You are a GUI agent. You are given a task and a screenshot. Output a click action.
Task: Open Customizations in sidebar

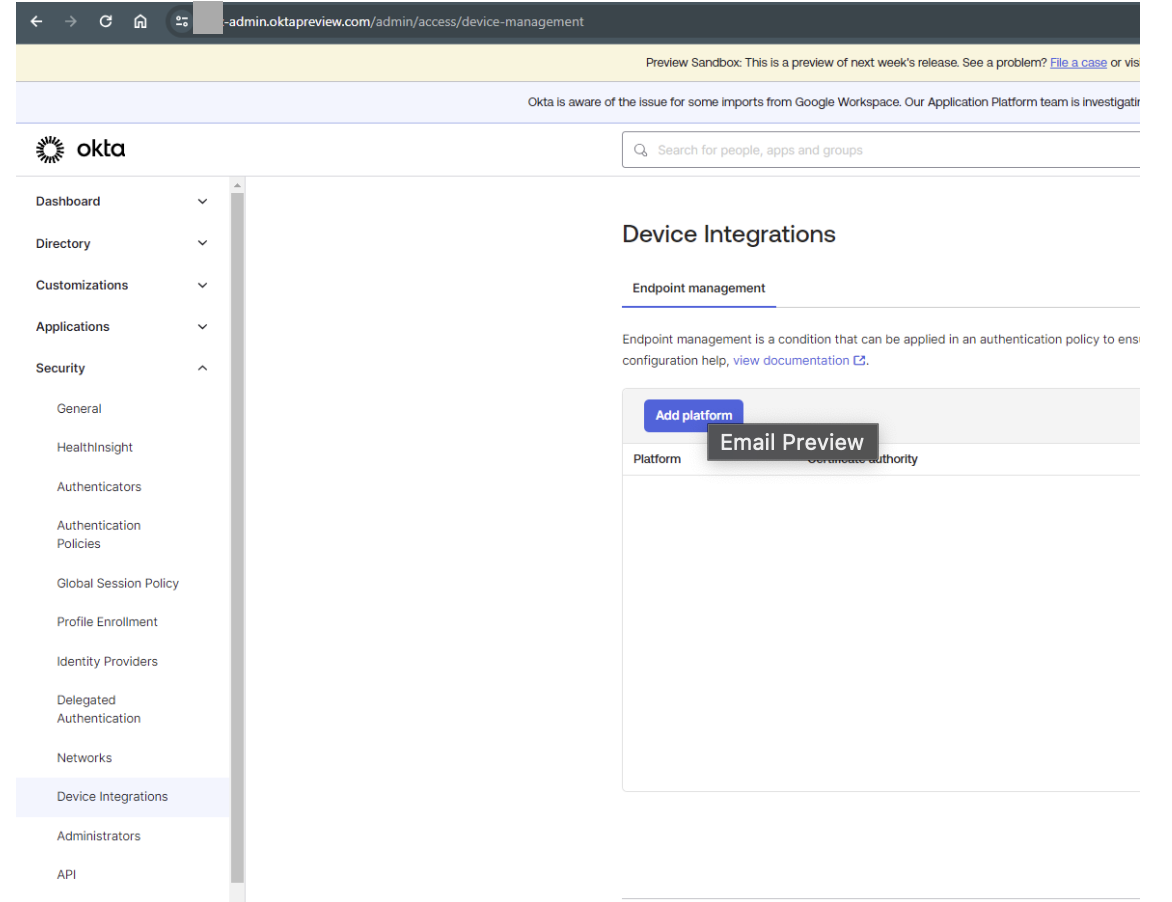coord(81,285)
